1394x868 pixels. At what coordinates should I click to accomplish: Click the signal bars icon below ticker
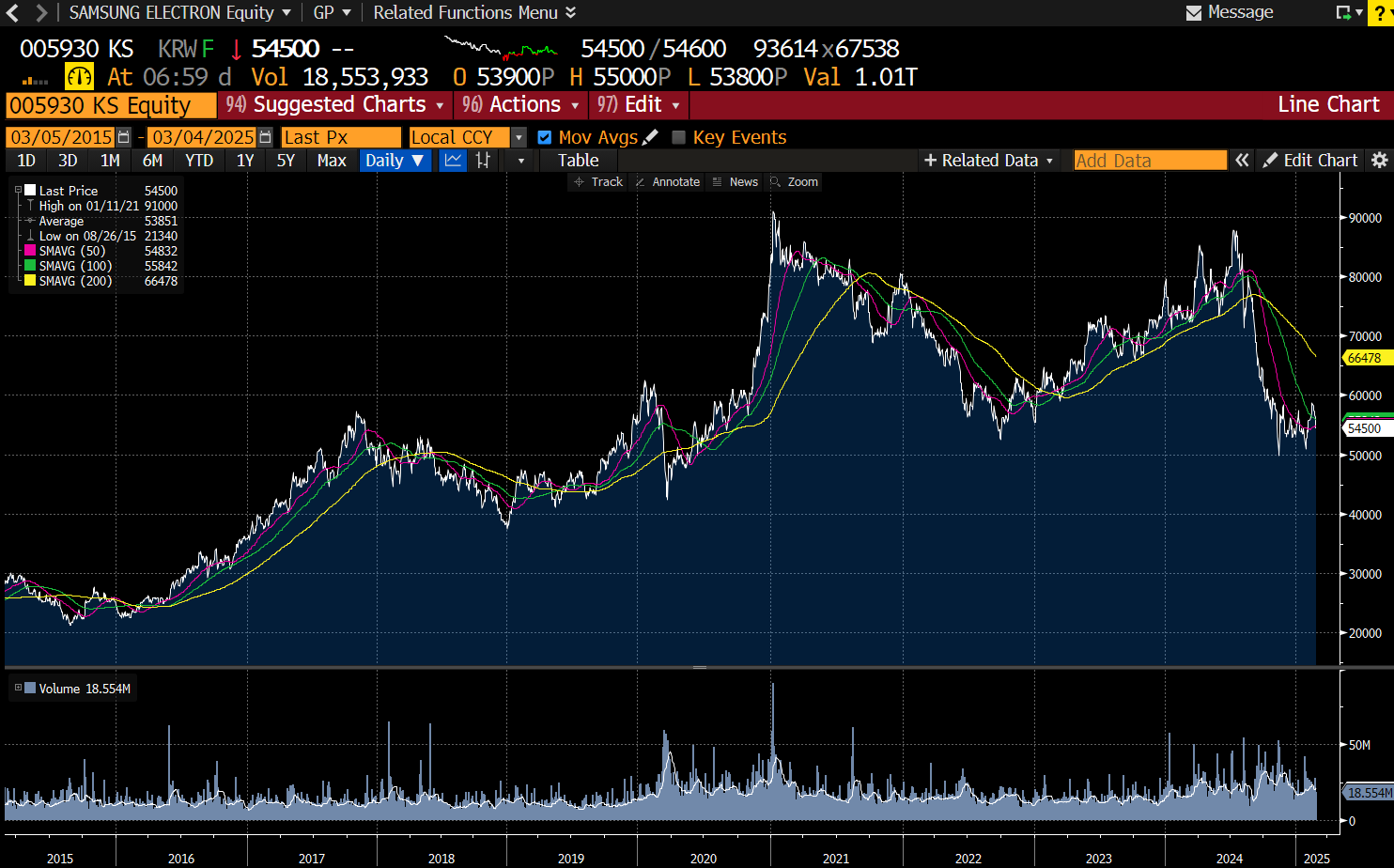click(35, 81)
